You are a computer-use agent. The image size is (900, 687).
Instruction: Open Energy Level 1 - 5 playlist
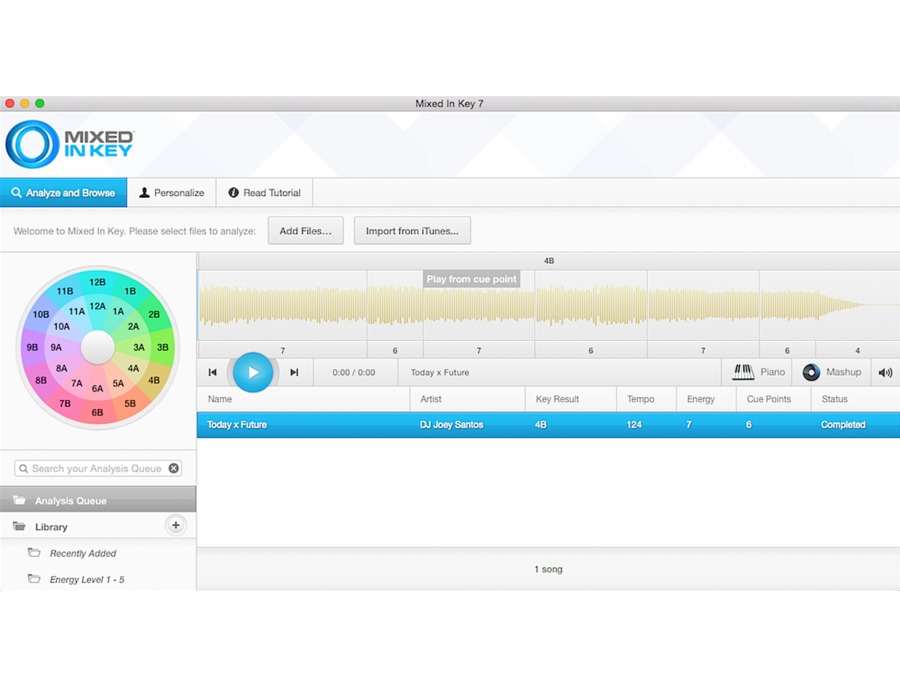[x=87, y=580]
